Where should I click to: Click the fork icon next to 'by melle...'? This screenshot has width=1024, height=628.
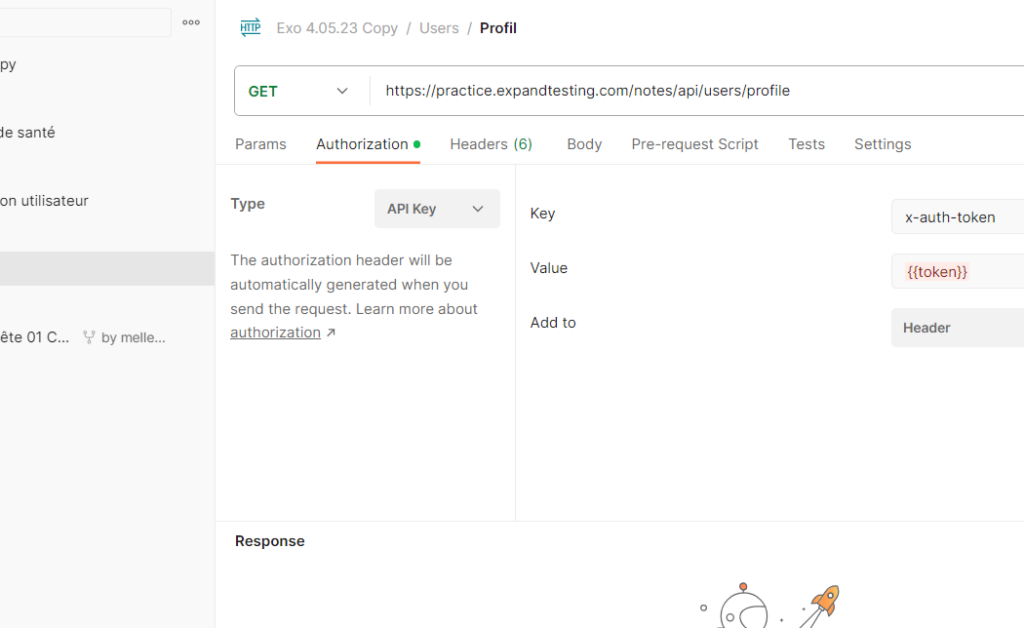[x=89, y=338]
